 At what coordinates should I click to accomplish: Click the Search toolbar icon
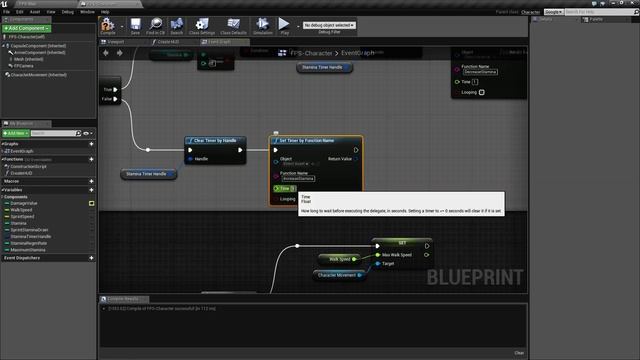(x=177, y=26)
